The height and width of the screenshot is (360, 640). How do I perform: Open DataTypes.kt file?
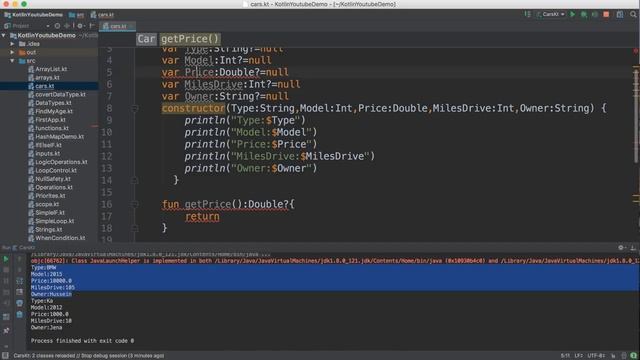53,103
